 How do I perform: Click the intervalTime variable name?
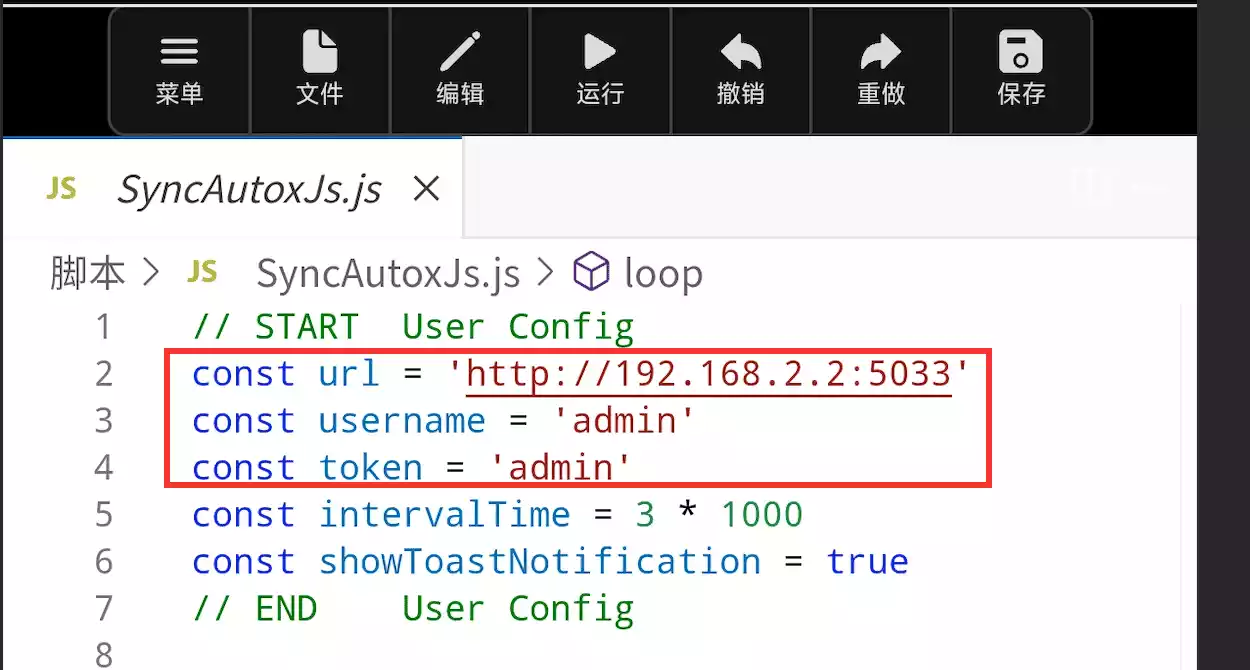coord(444,515)
